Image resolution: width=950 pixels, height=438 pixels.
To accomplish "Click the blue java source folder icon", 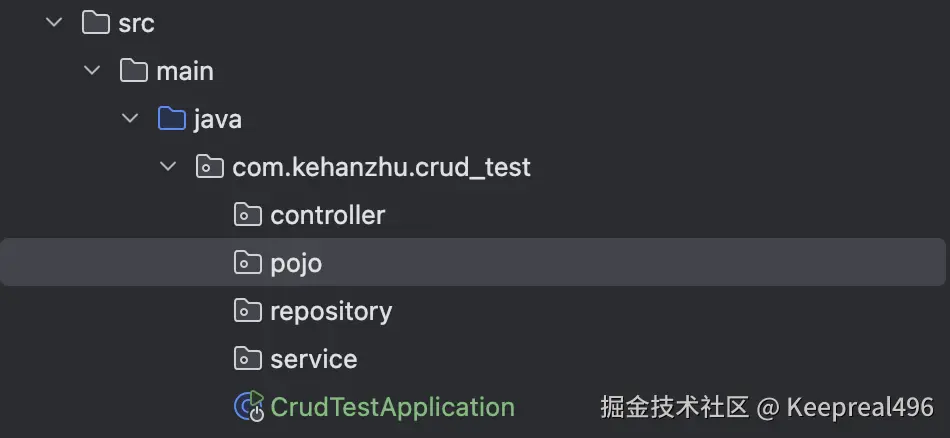I will click(x=172, y=119).
